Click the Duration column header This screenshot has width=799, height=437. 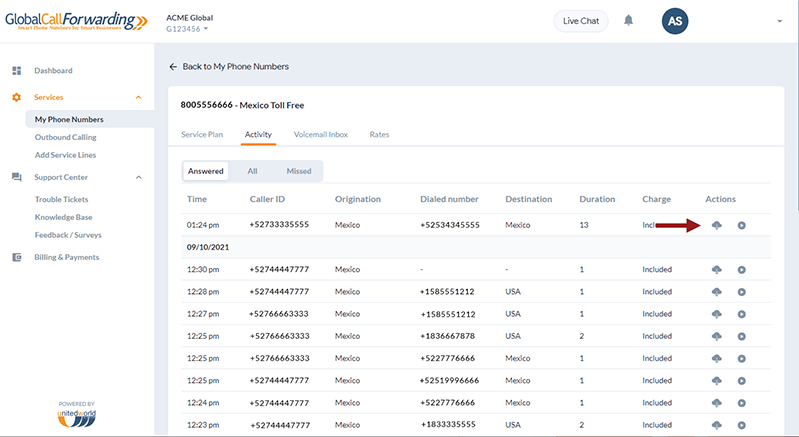[x=597, y=199]
